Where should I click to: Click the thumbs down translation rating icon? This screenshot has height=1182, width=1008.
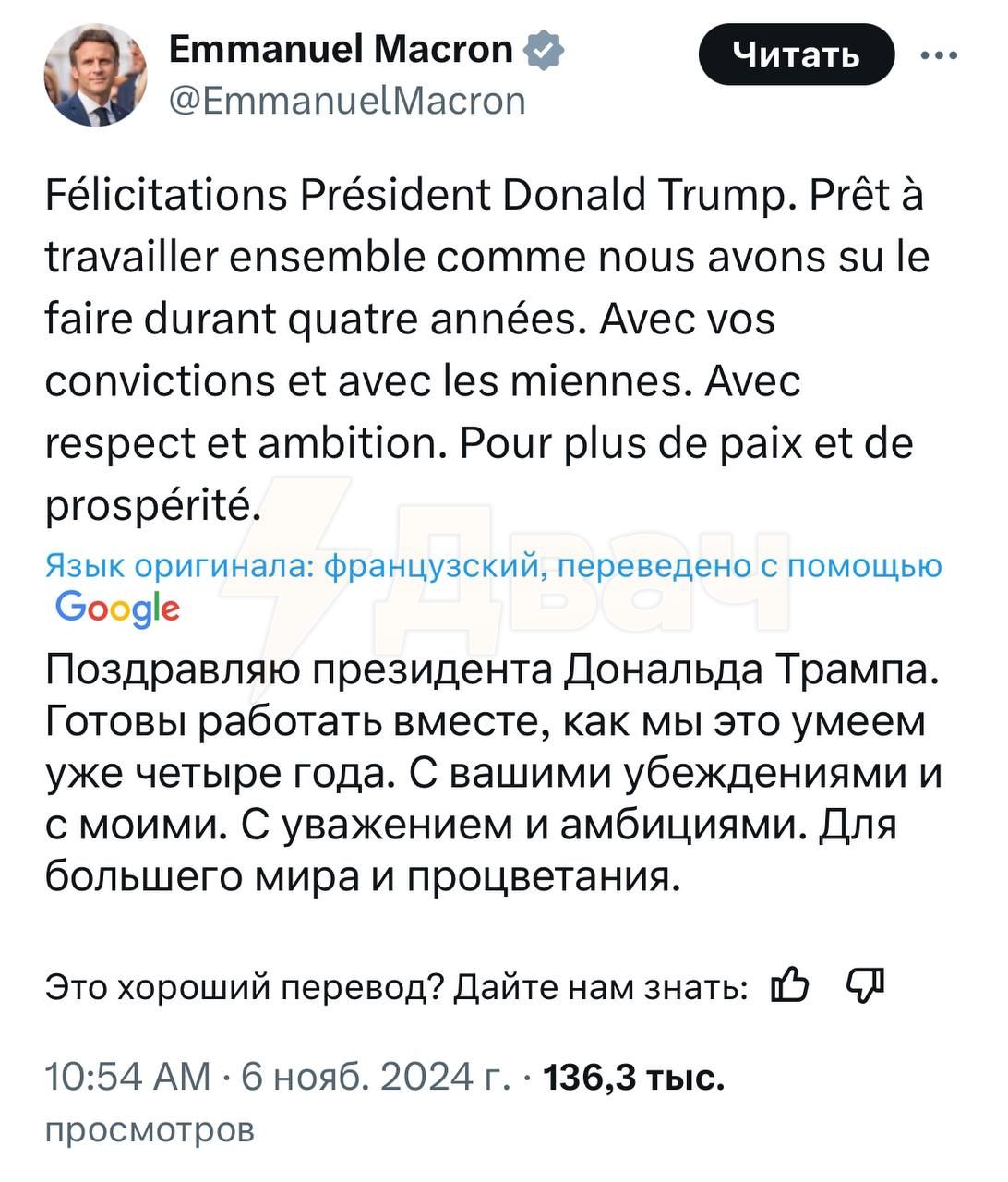(866, 985)
